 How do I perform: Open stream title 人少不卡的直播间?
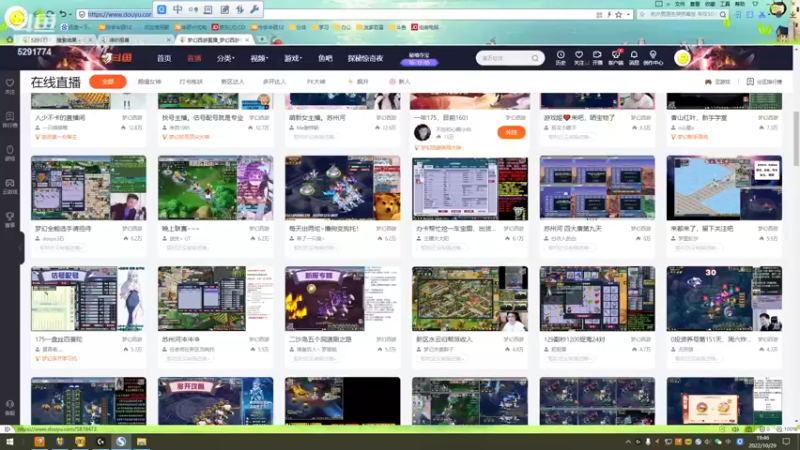click(60, 118)
